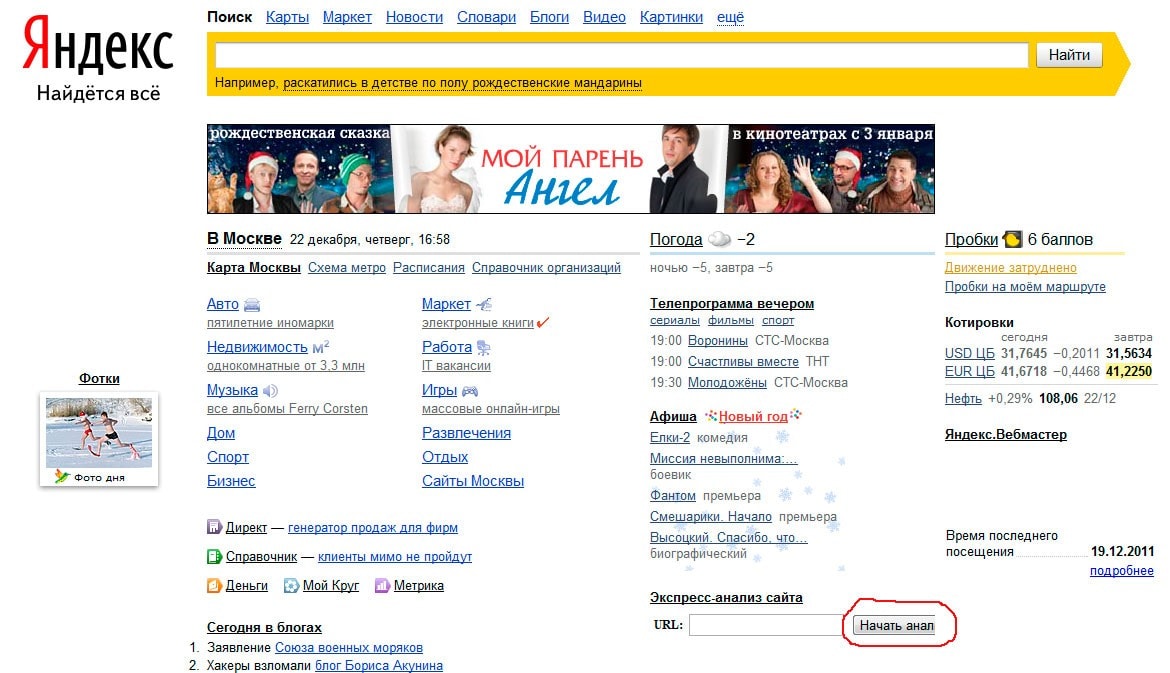Filter TV program by фильмы
The width and height of the screenshot is (1170, 673).
tap(731, 320)
